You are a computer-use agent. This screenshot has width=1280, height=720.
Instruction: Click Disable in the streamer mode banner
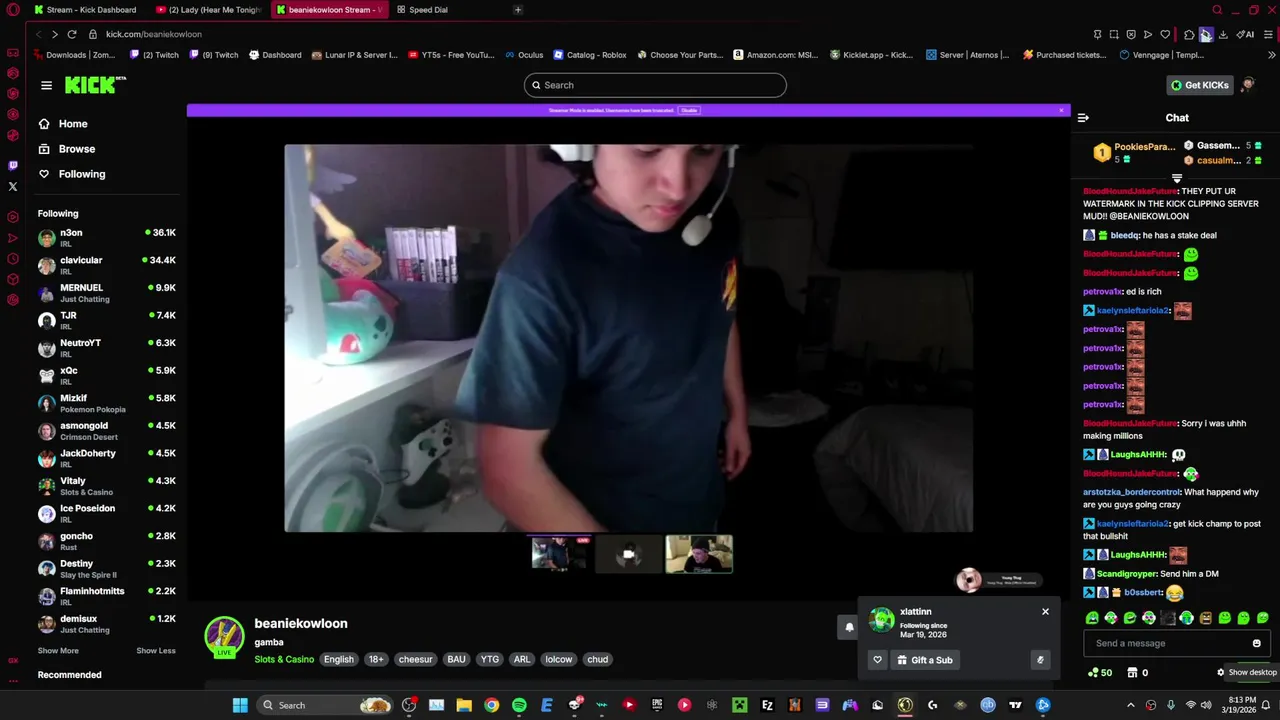689,110
